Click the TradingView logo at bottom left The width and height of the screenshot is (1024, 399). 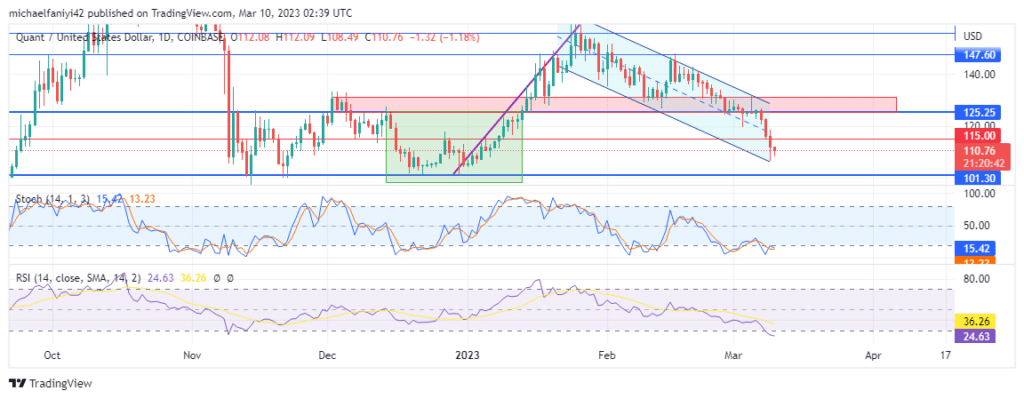(50, 383)
